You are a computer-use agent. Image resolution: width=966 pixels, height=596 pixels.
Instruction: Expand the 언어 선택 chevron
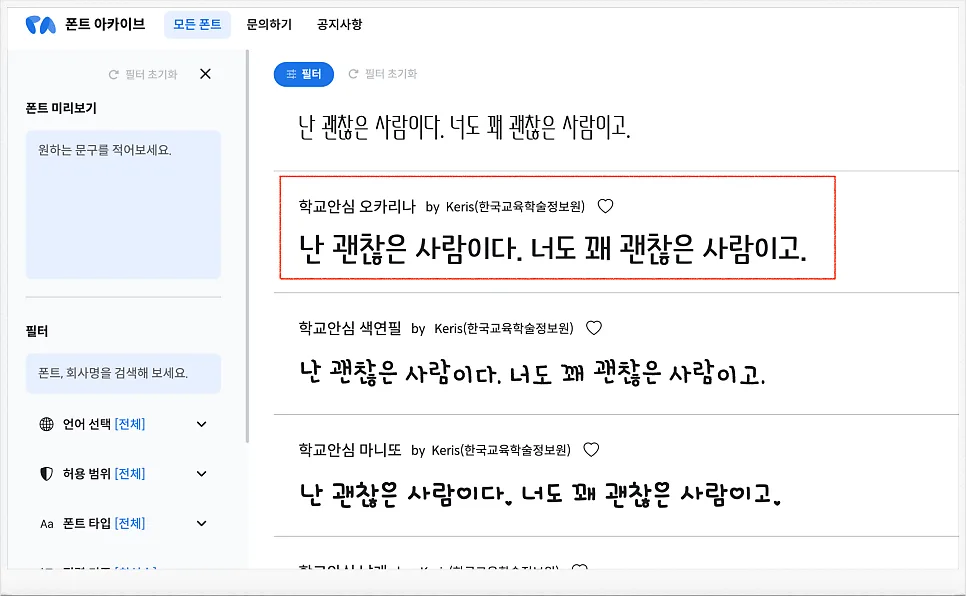[201, 424]
